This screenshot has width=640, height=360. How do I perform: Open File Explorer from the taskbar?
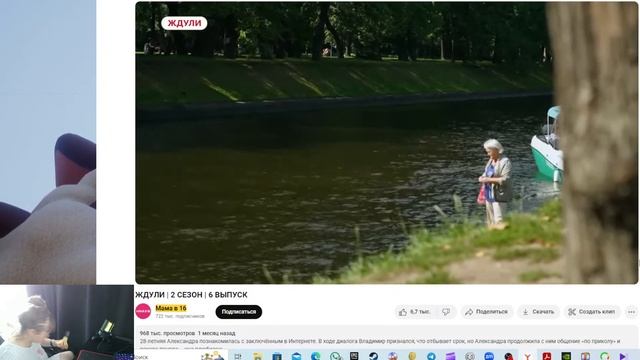pos(257,356)
